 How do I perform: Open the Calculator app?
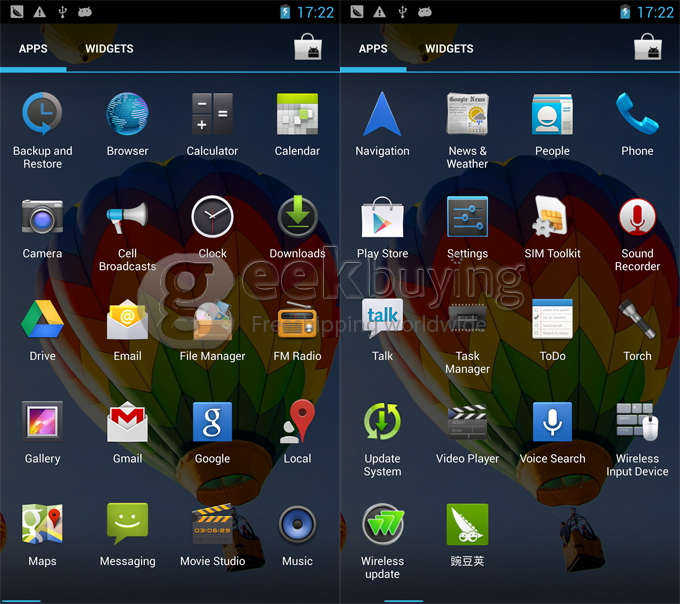212,114
